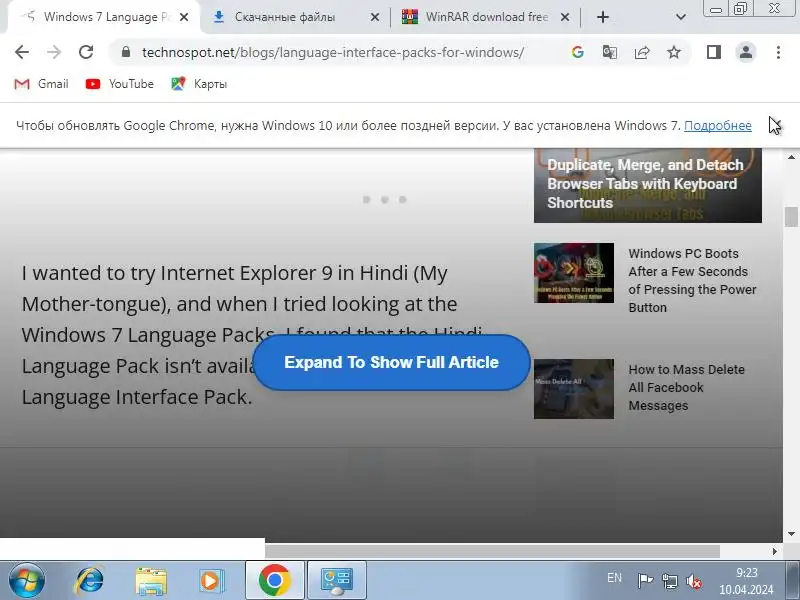Click the vertical scrollbar thumb

[791, 217]
